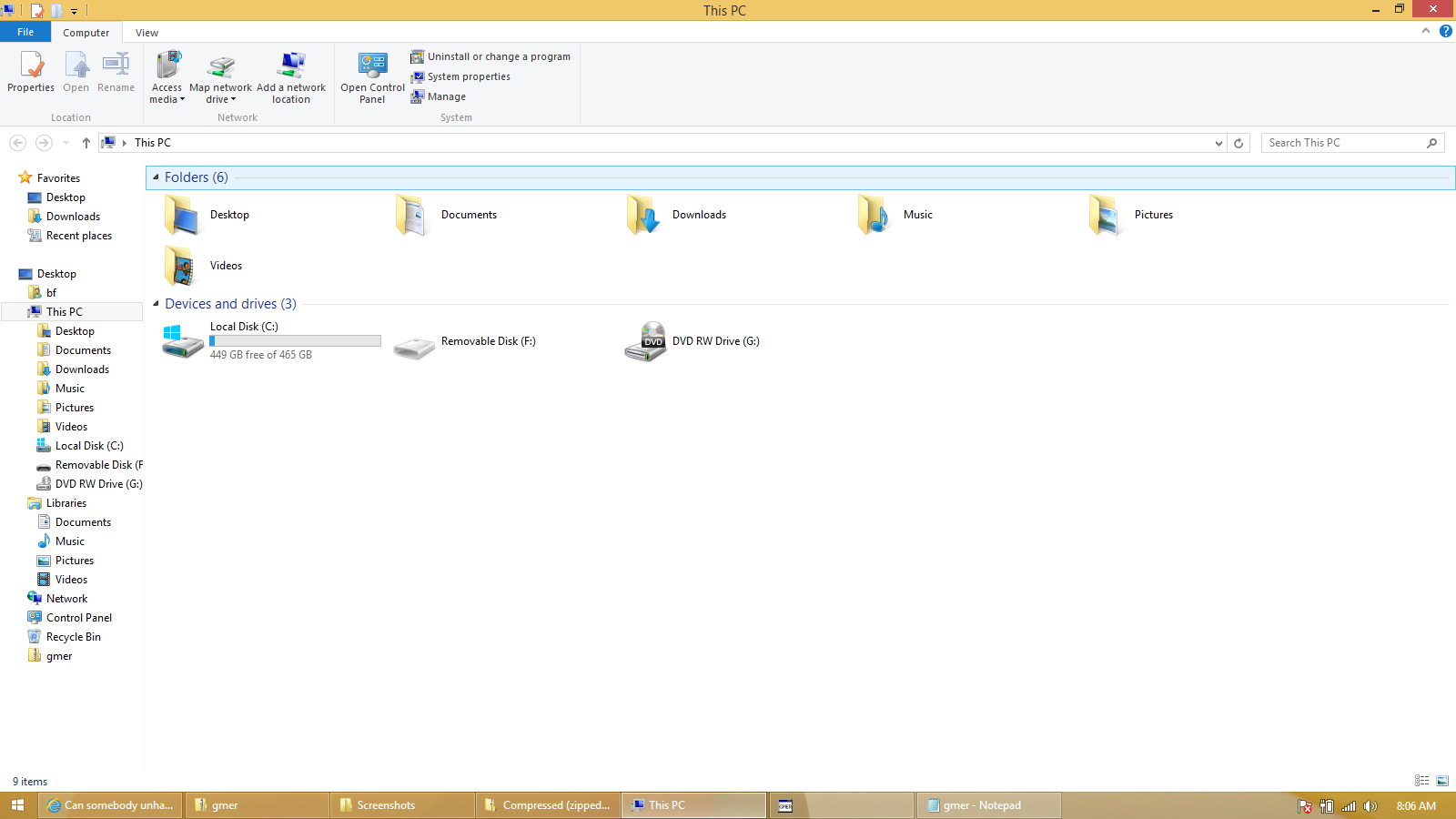Open the Windows Start button
The width and height of the screenshot is (1456, 819).
click(x=17, y=805)
